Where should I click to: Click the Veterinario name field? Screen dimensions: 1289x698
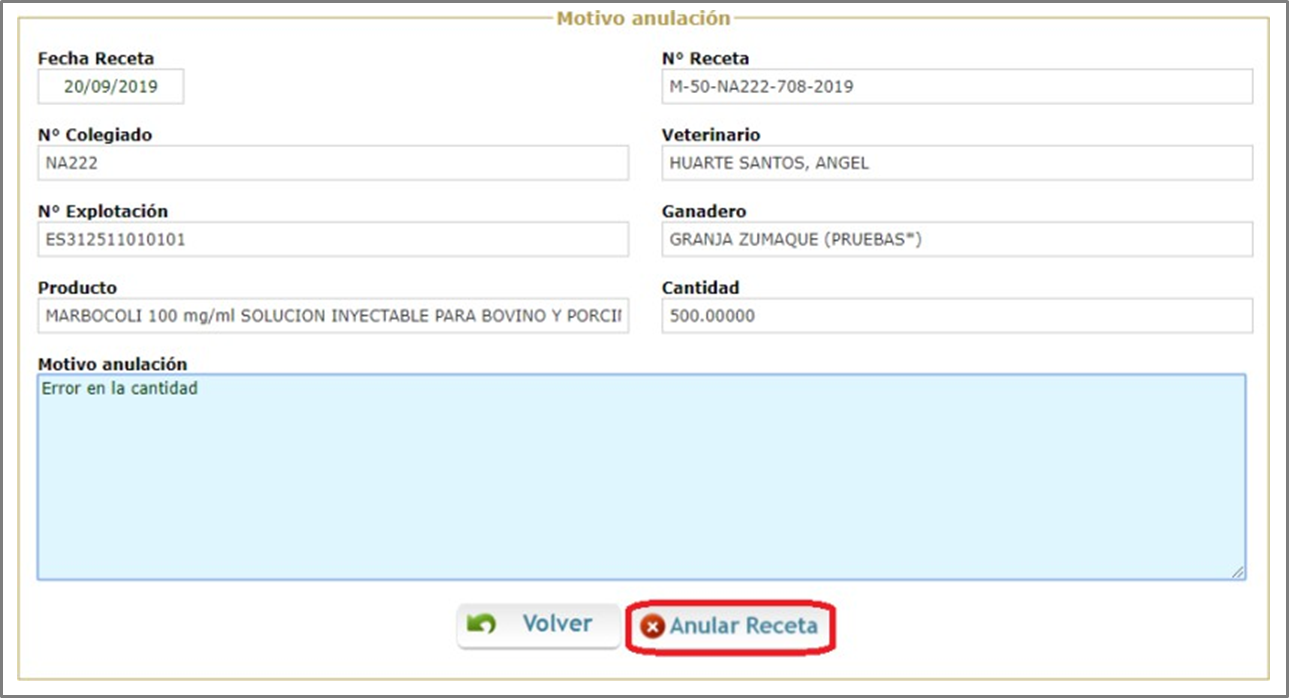[x=956, y=163]
